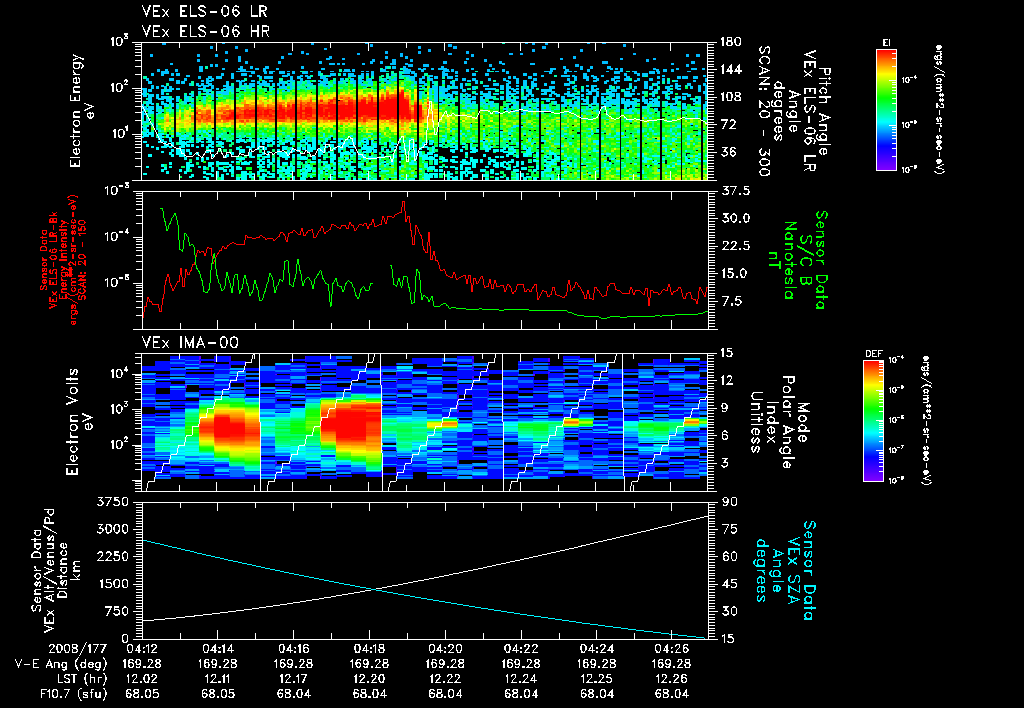Click the "Polar Angle" axis label
Screen dimensions: 1024x708
788,422
